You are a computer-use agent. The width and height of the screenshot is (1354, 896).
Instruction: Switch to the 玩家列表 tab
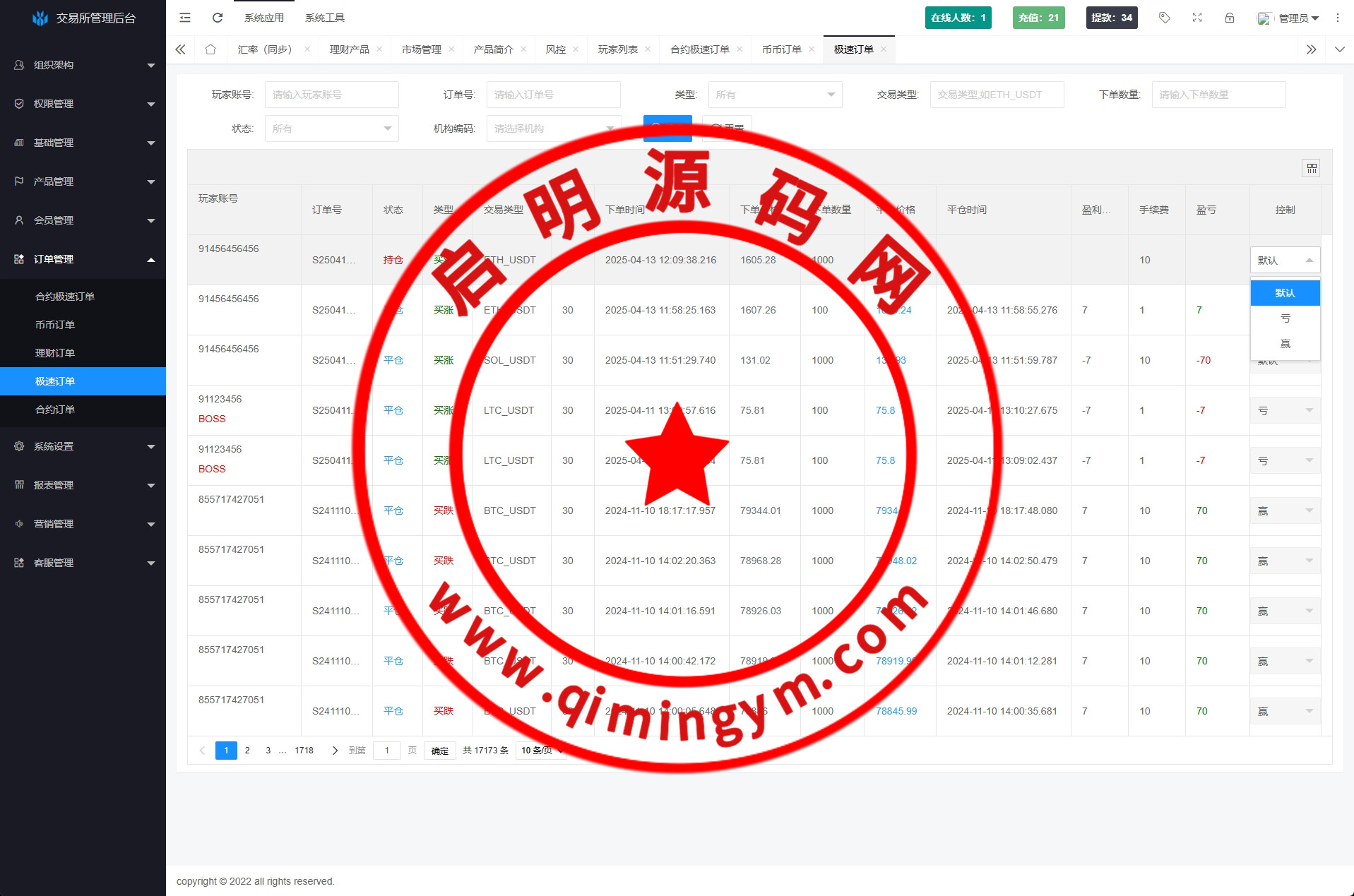point(617,49)
